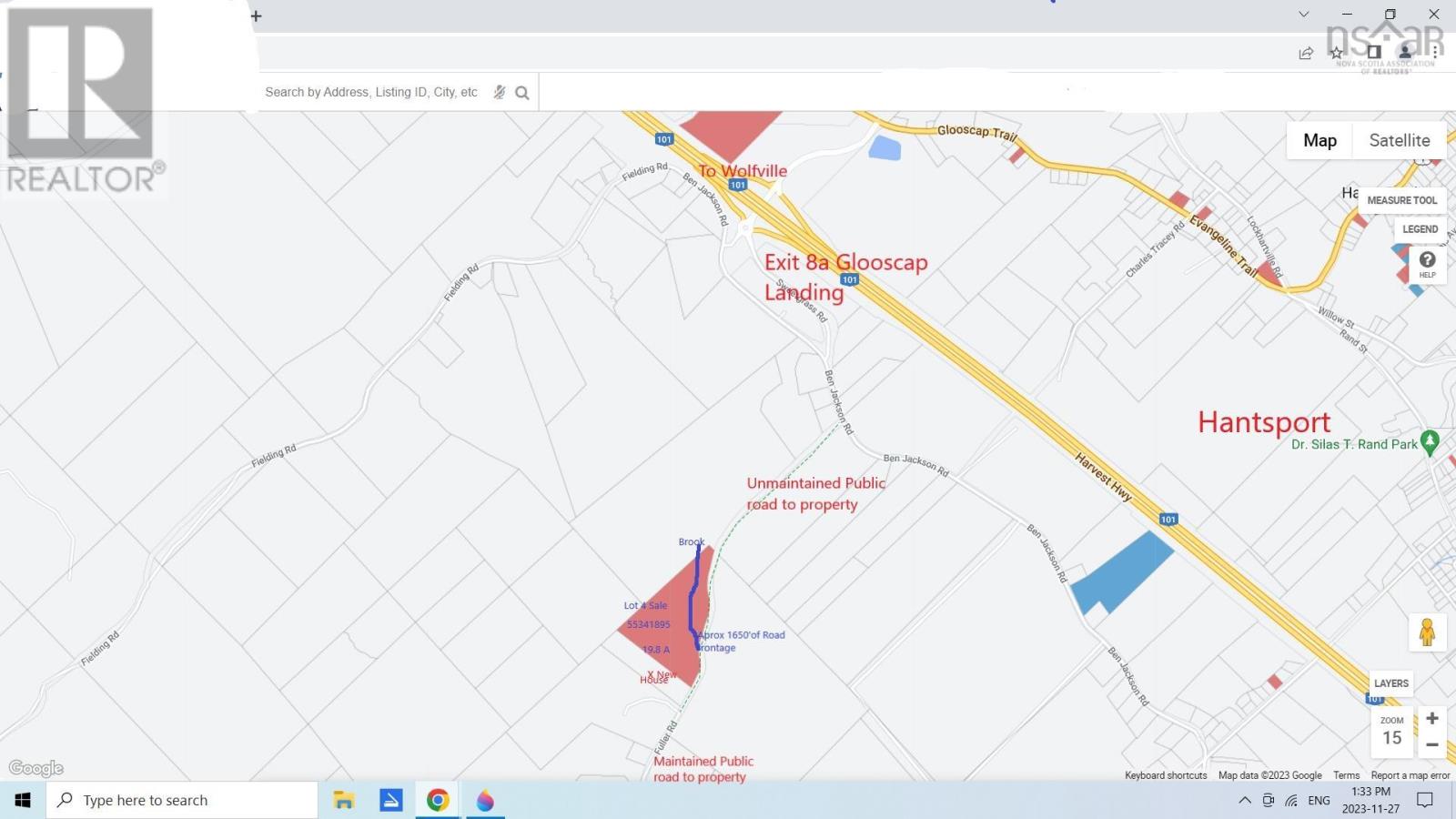Select the Pegman street view icon
Image resolution: width=1456 pixels, height=819 pixels.
tap(1428, 632)
